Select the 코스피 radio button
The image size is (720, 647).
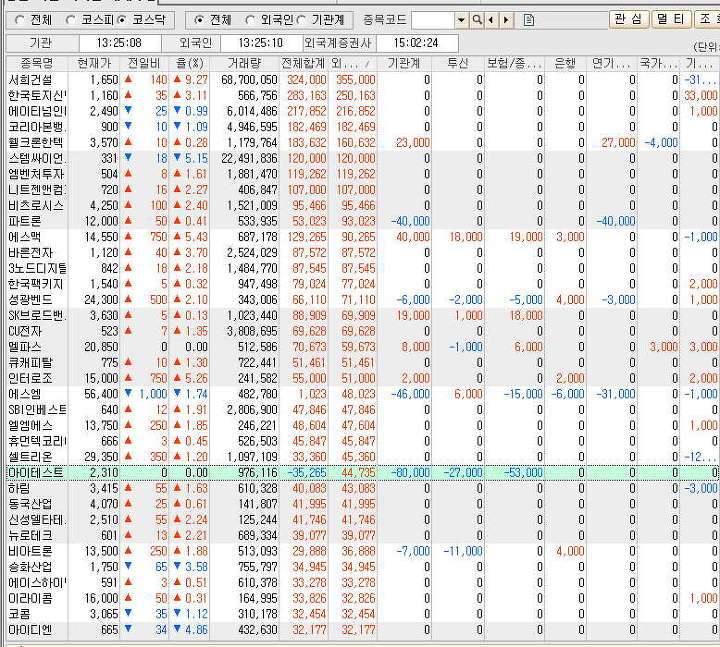coord(71,20)
